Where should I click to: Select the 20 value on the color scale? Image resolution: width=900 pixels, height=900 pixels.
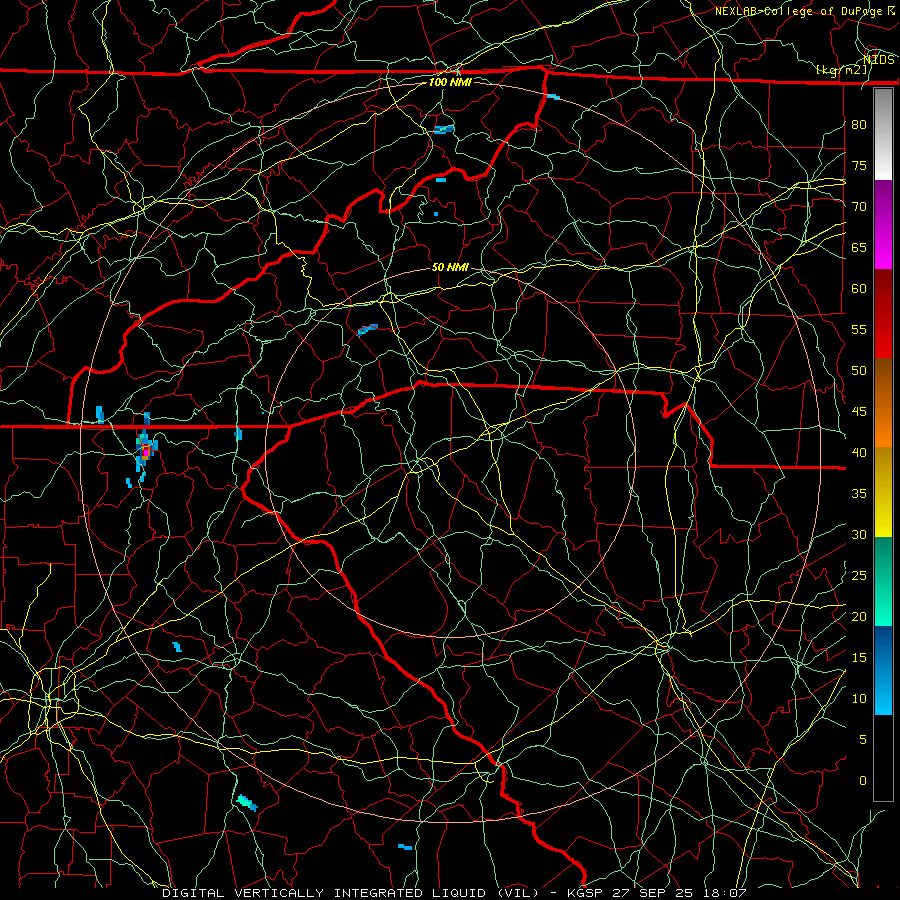point(859,616)
